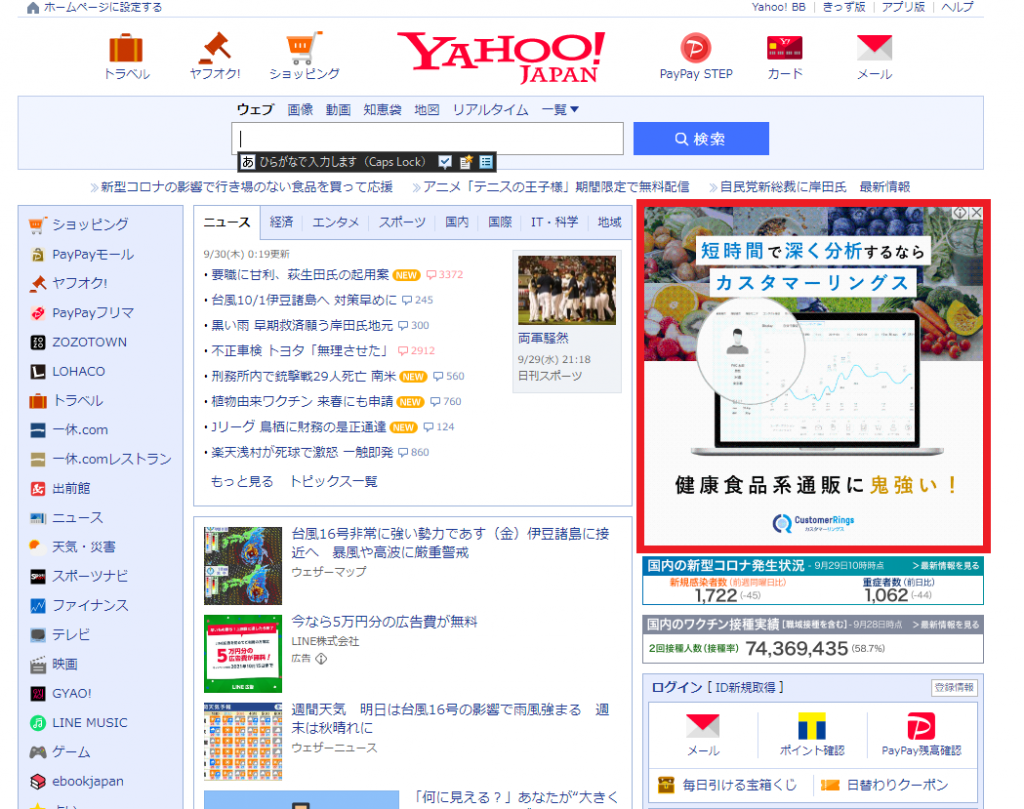This screenshot has width=1024, height=809.
Task: Select the 画像 search tab
Action: tap(300, 110)
